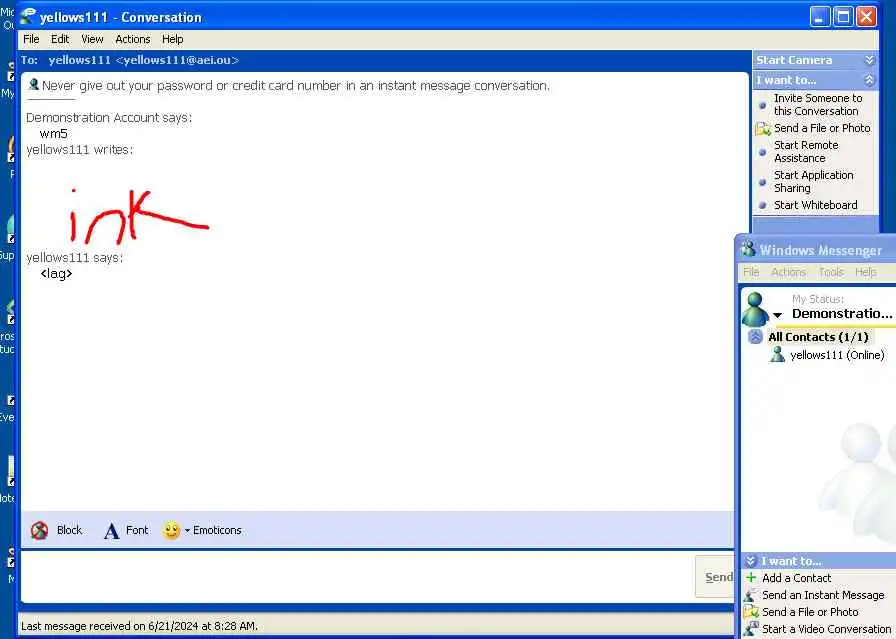The height and width of the screenshot is (639, 896).
Task: Click the smiley Emoticons icon
Action: click(x=171, y=530)
